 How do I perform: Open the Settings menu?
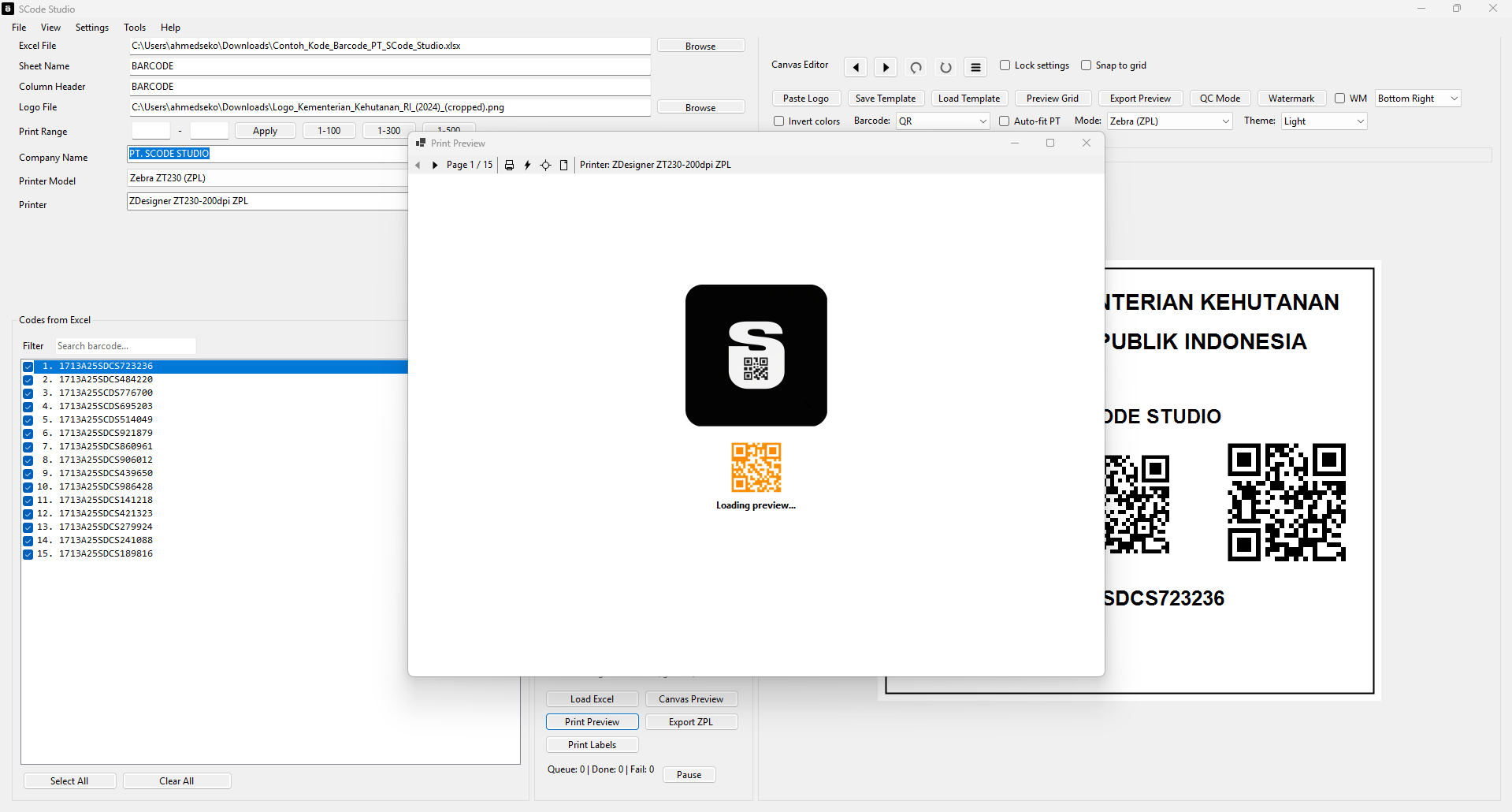tap(92, 28)
